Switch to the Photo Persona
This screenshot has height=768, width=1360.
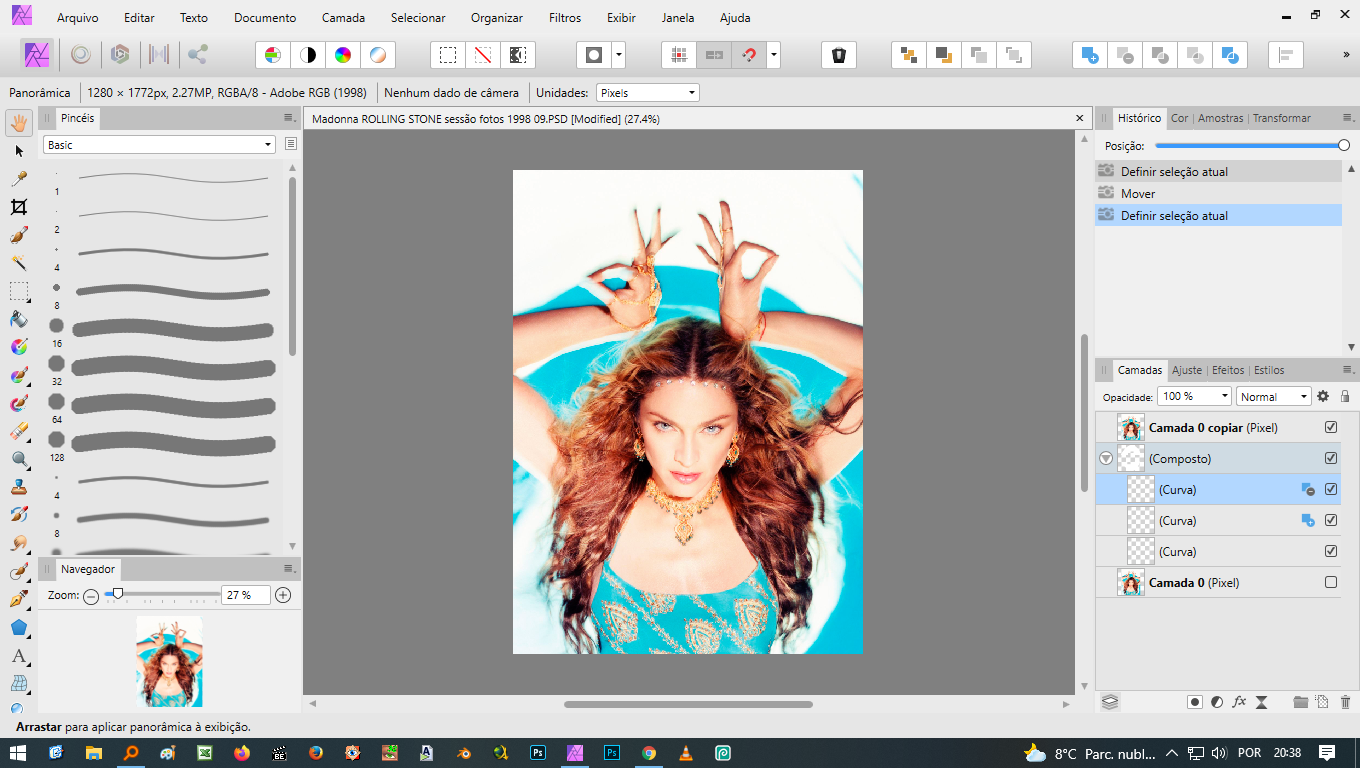pyautogui.click(x=37, y=54)
